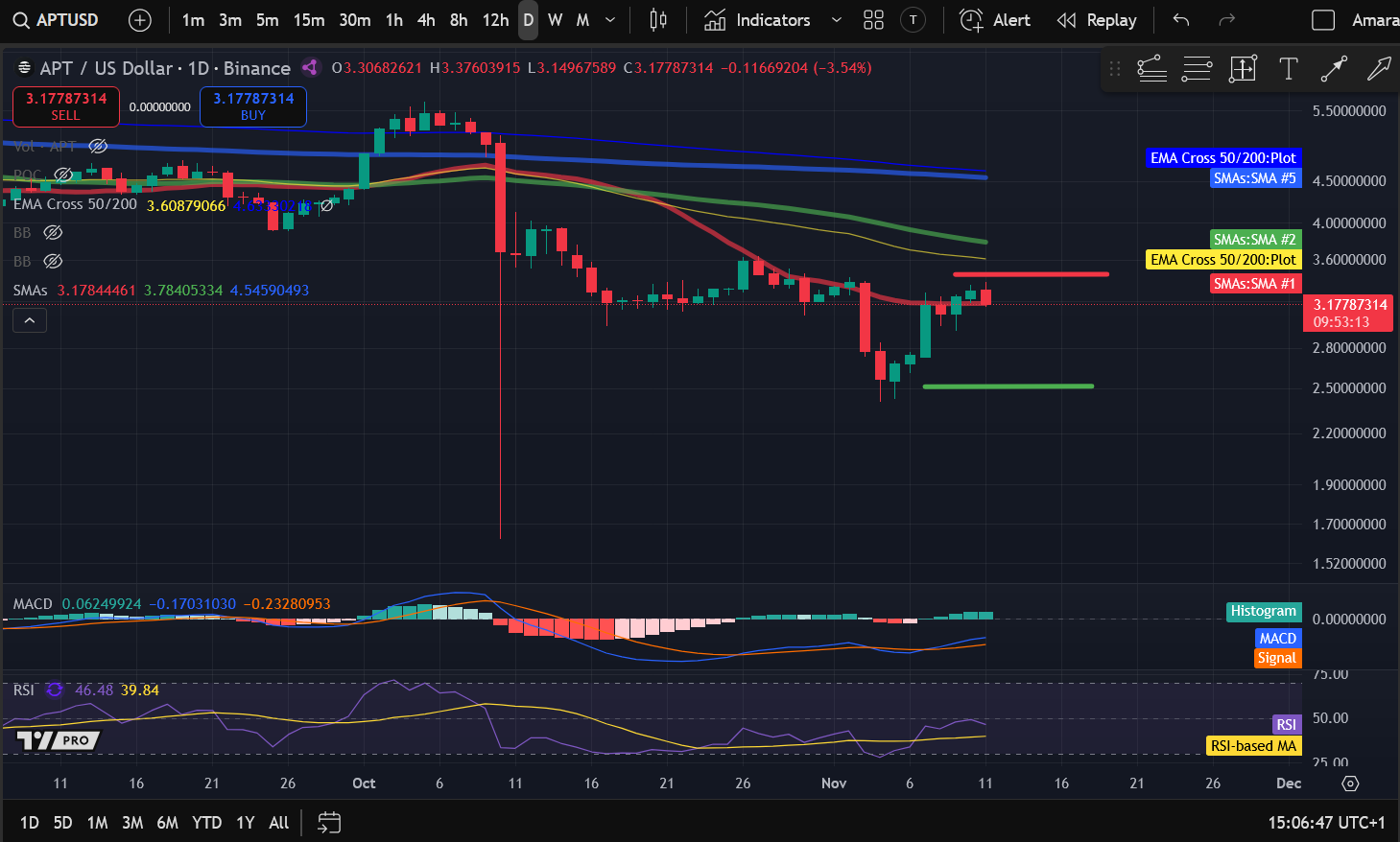This screenshot has height=842, width=1400.
Task: Collapse the indicator legend with the caret
Action: pyautogui.click(x=29, y=319)
